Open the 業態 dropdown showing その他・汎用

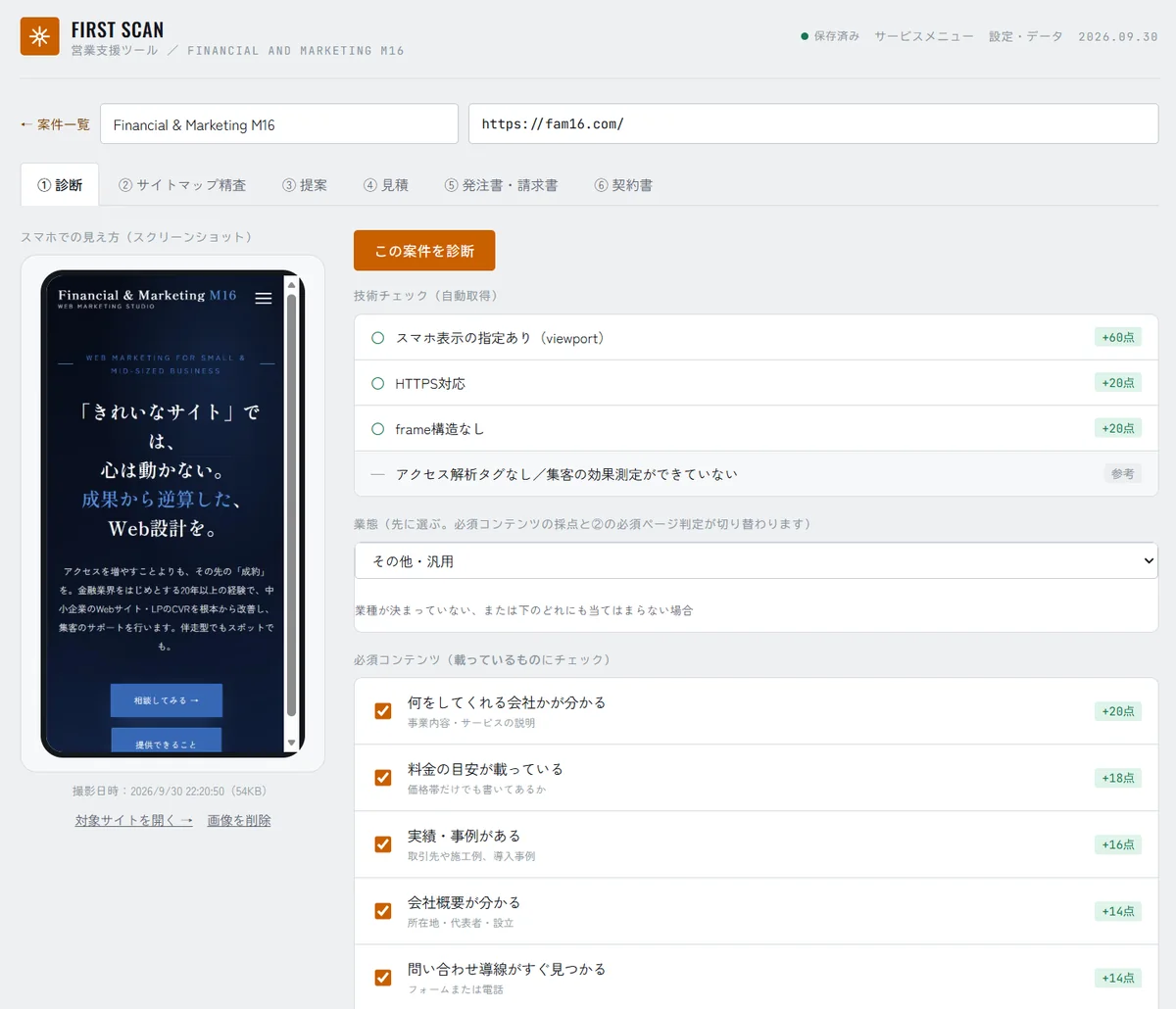click(756, 561)
